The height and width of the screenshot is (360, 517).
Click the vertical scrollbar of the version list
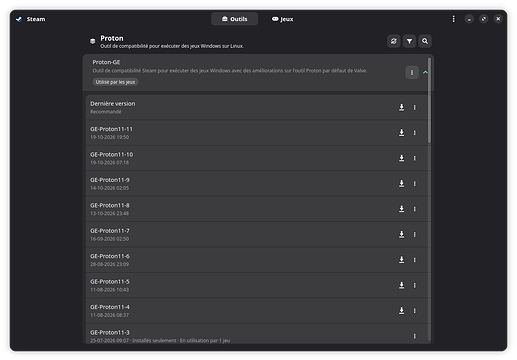pyautogui.click(x=429, y=100)
